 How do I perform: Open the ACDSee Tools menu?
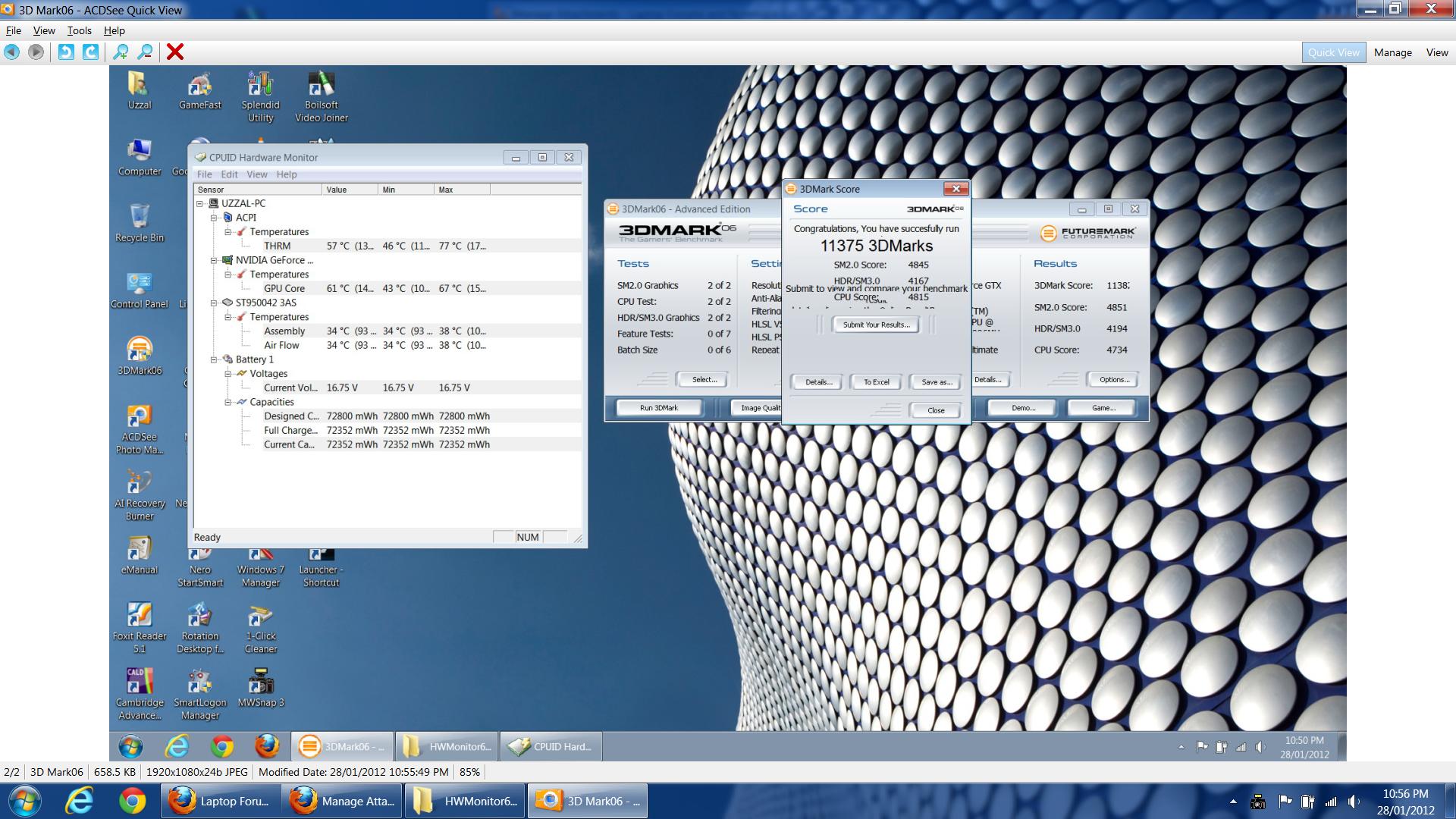[x=80, y=30]
